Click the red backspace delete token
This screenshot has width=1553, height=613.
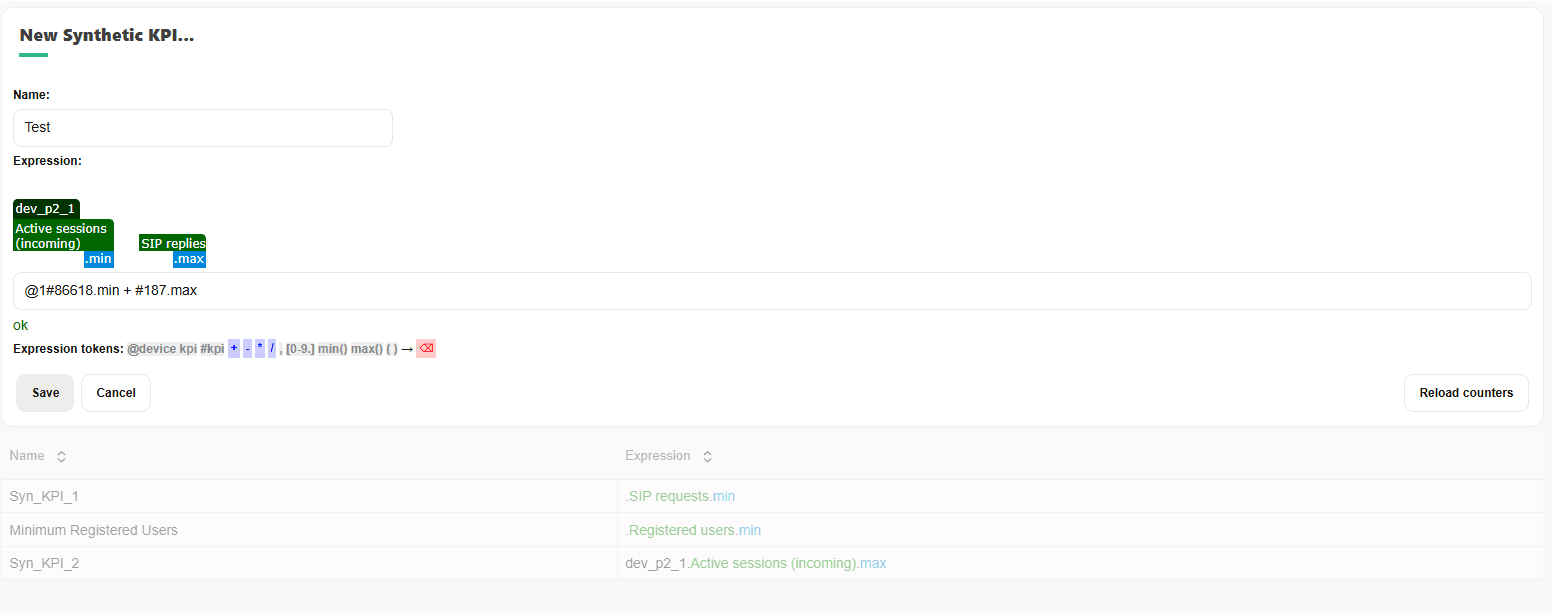coord(425,348)
